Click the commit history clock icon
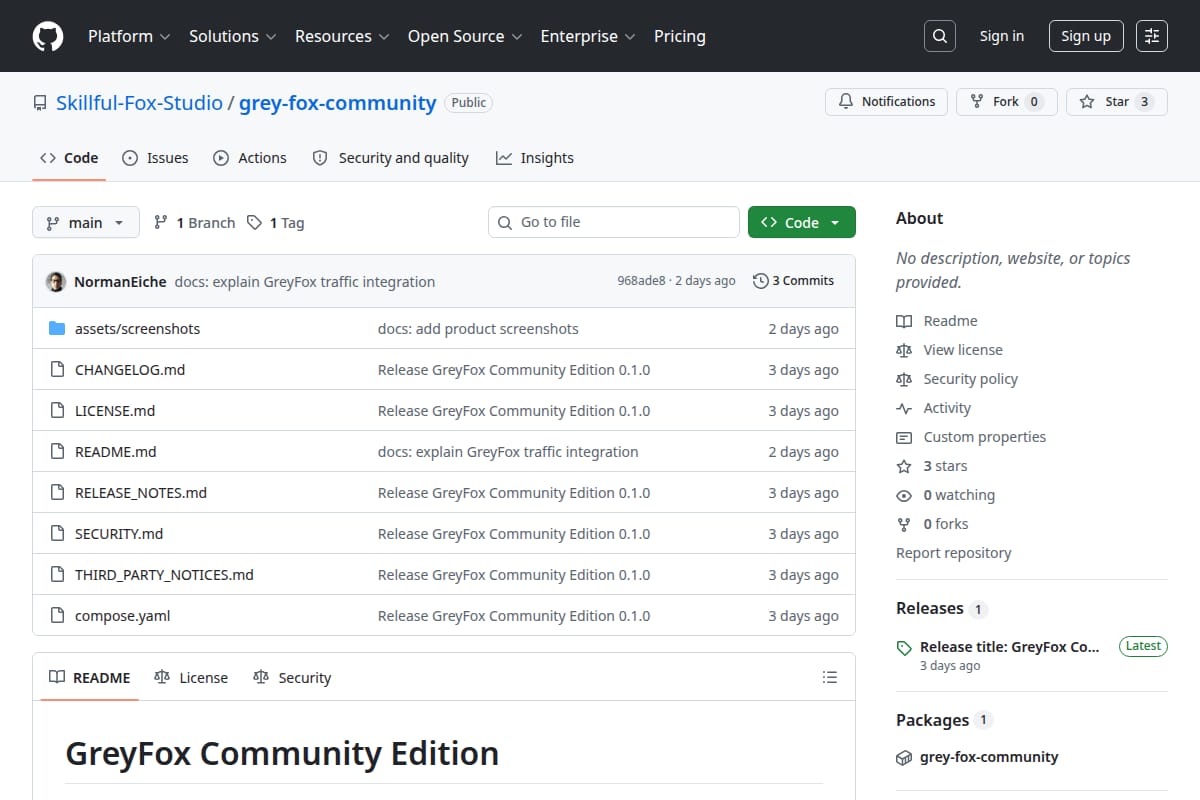This screenshot has width=1200, height=800. [x=761, y=281]
